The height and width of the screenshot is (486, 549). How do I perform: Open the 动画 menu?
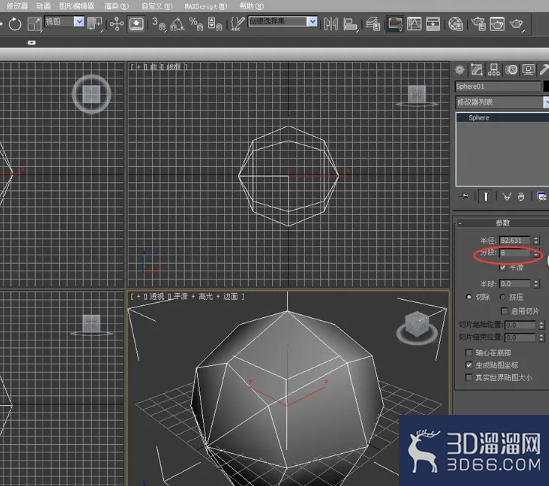(43, 6)
